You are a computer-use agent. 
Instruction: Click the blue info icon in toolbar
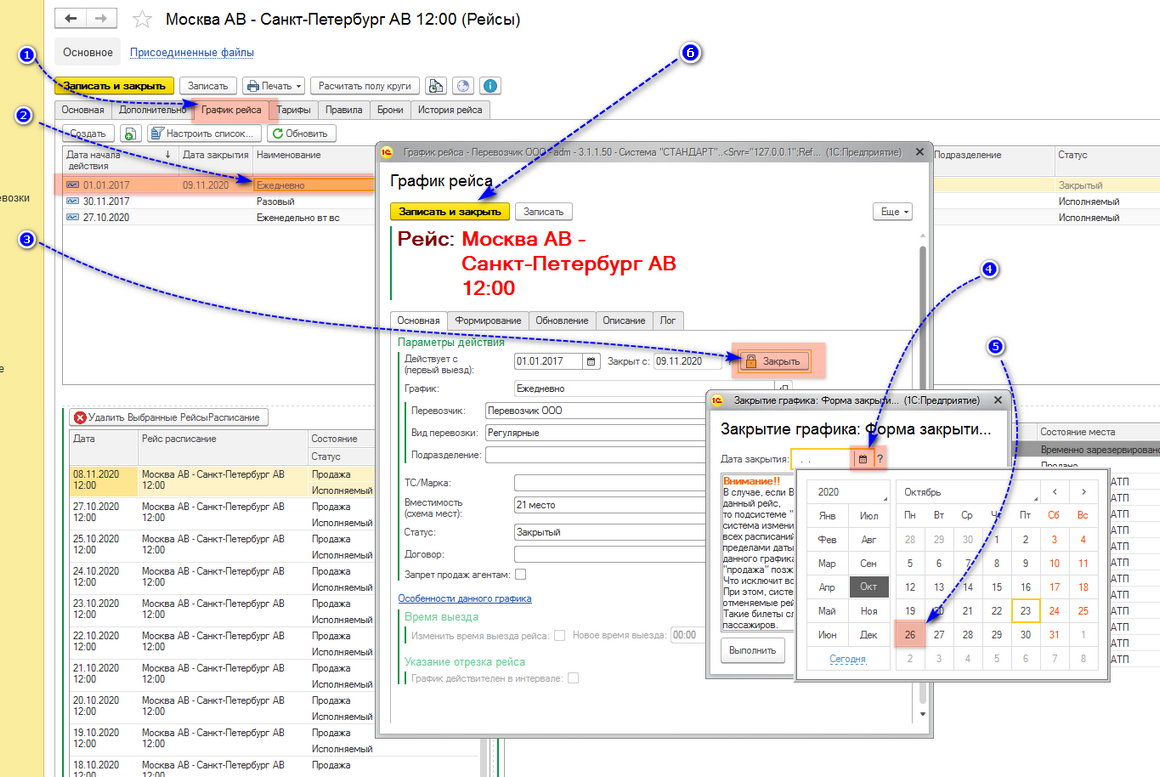[491, 86]
